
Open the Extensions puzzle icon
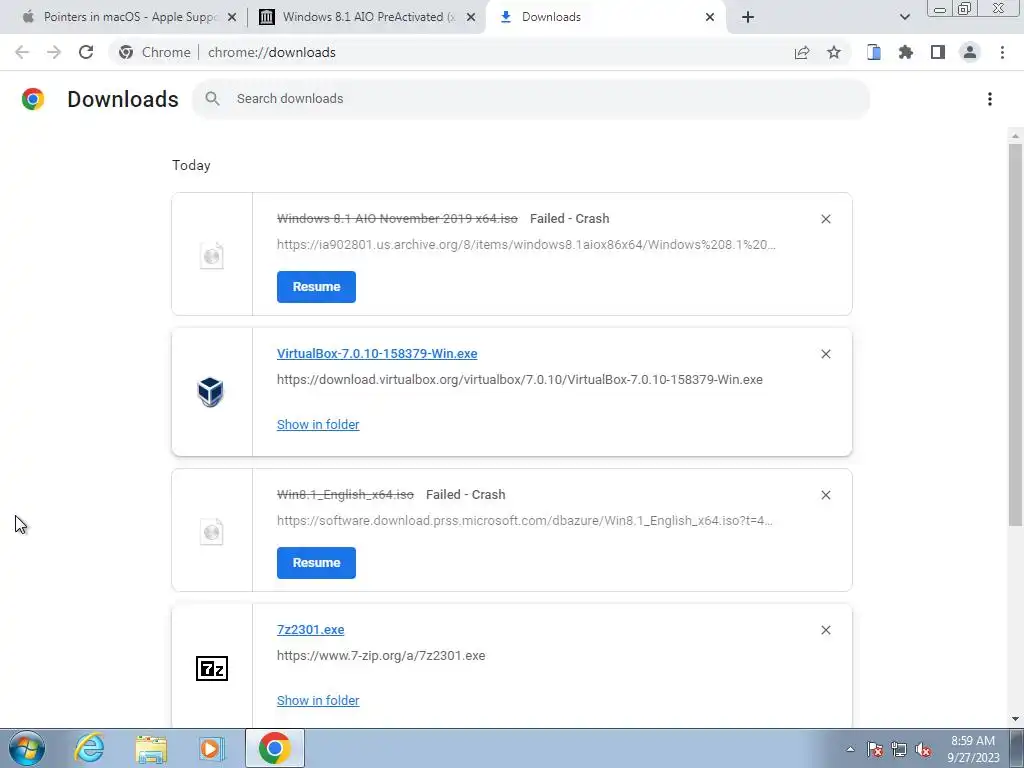click(906, 52)
